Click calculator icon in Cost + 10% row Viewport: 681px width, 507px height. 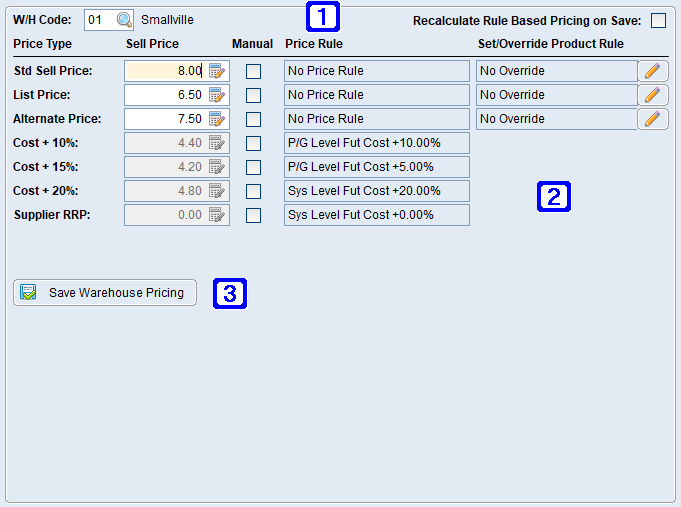pos(217,143)
